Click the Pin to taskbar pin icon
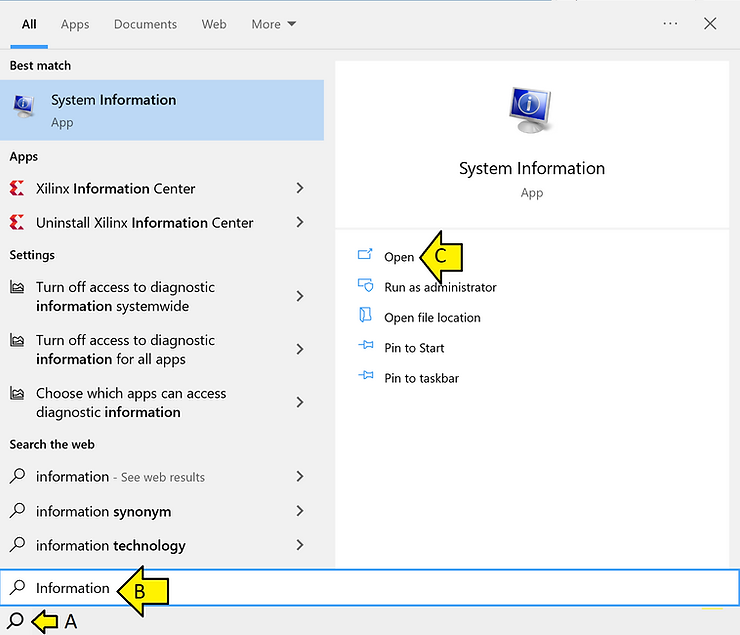 (365, 378)
